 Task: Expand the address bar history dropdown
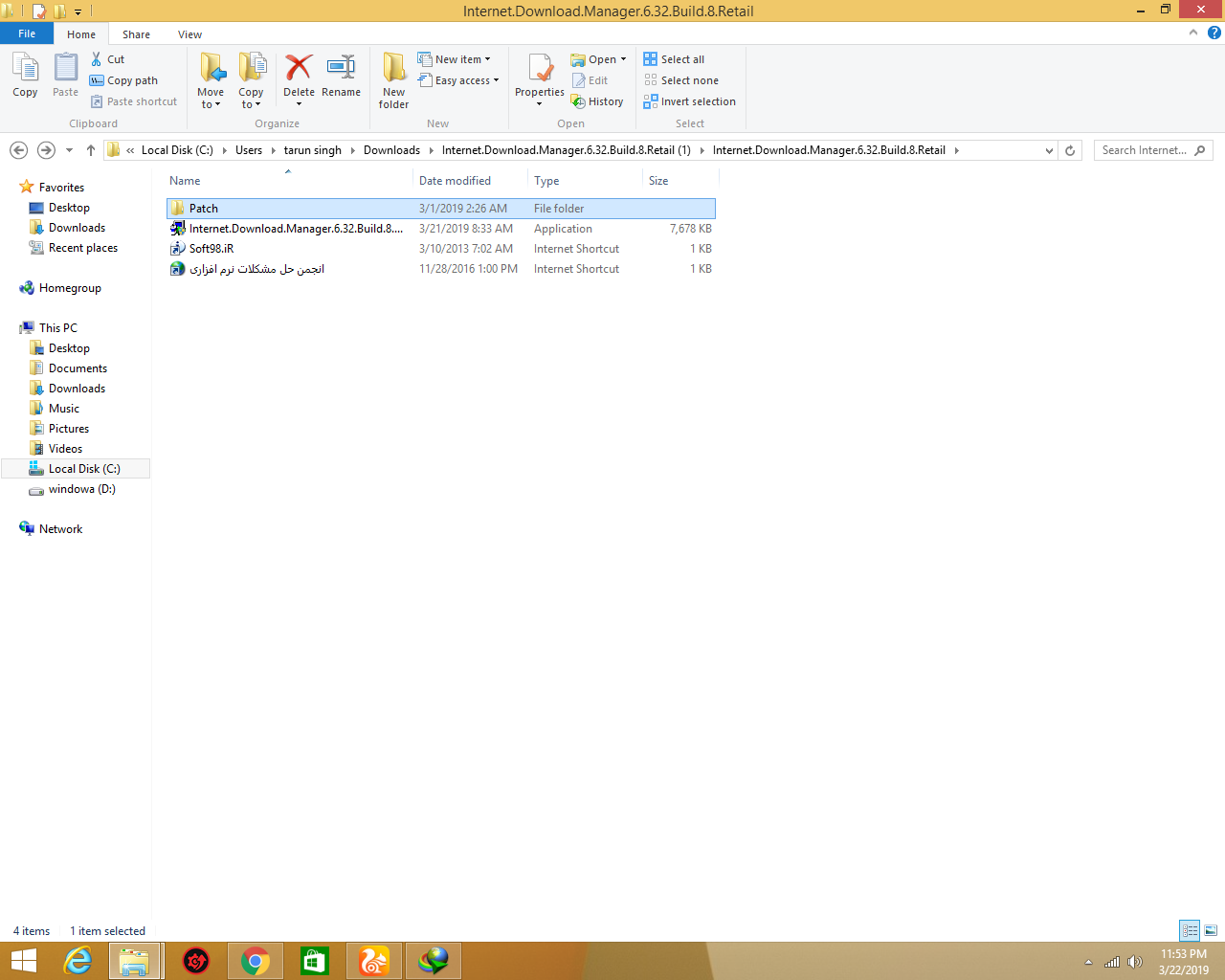tap(1049, 150)
